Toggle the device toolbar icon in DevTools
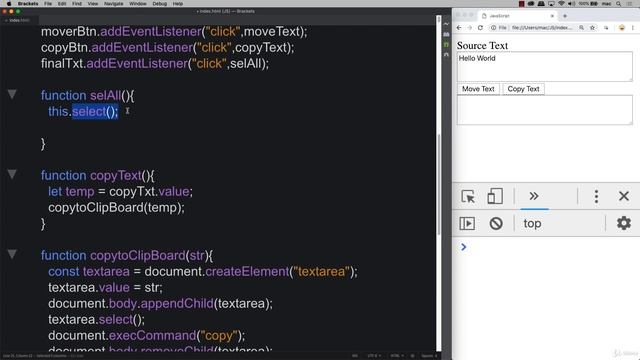640x360 pixels. pos(495,196)
